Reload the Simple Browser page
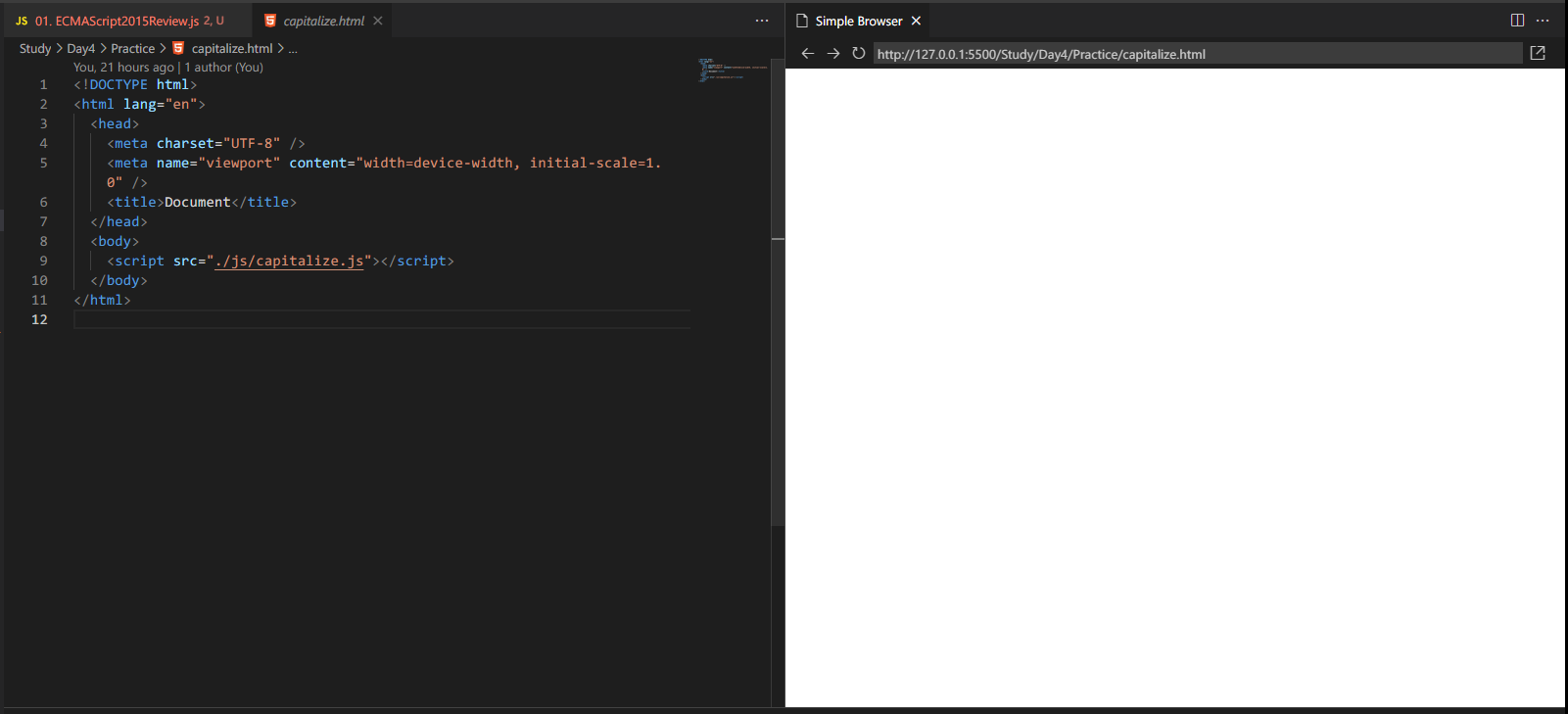Image resolution: width=1568 pixels, height=714 pixels. 859,54
